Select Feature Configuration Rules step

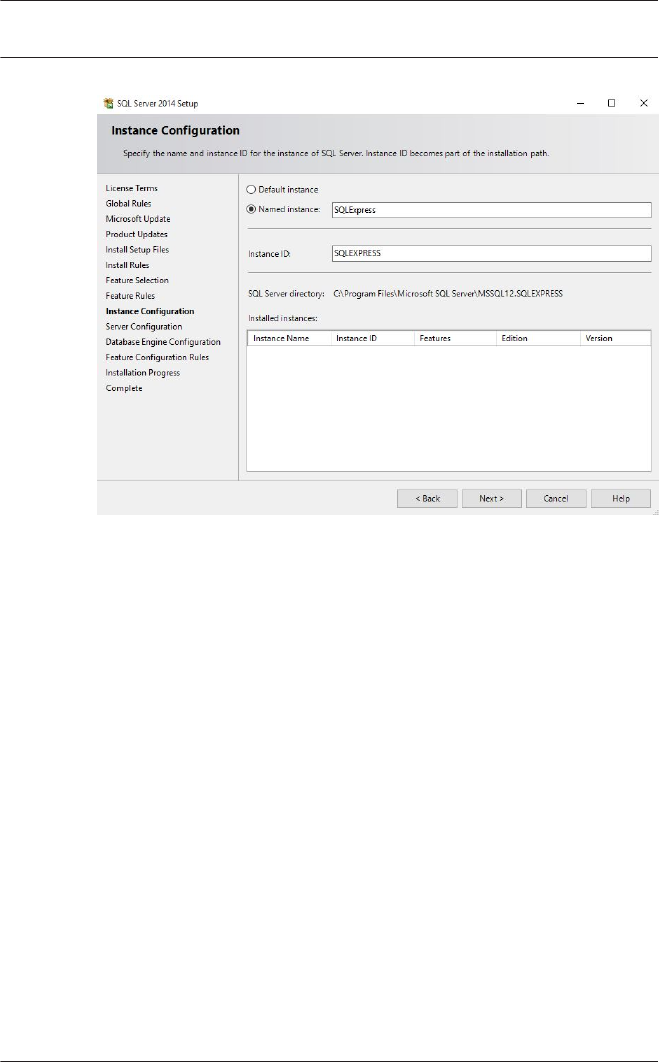(157, 358)
